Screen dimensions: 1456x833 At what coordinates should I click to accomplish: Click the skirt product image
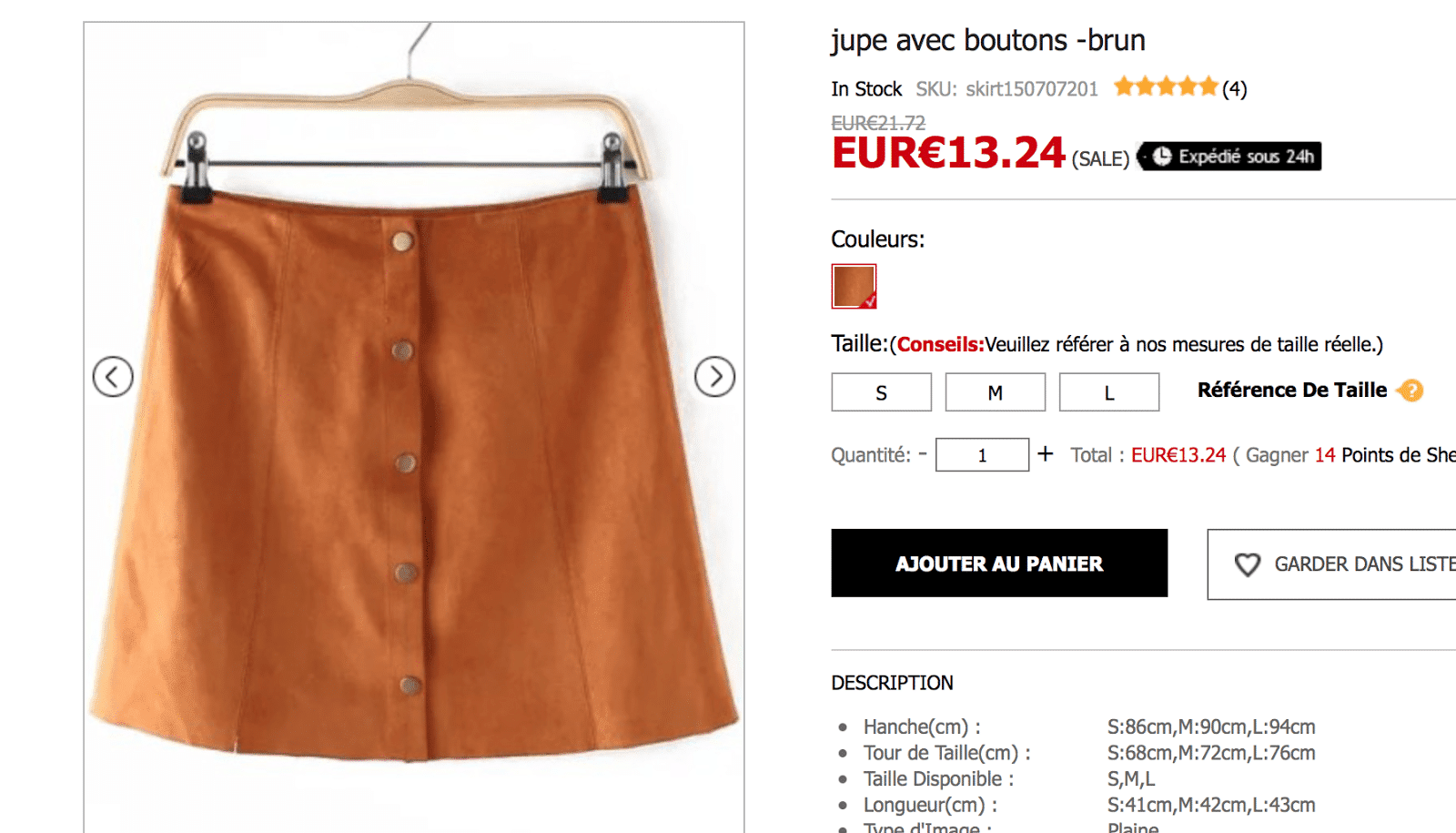pos(414,428)
